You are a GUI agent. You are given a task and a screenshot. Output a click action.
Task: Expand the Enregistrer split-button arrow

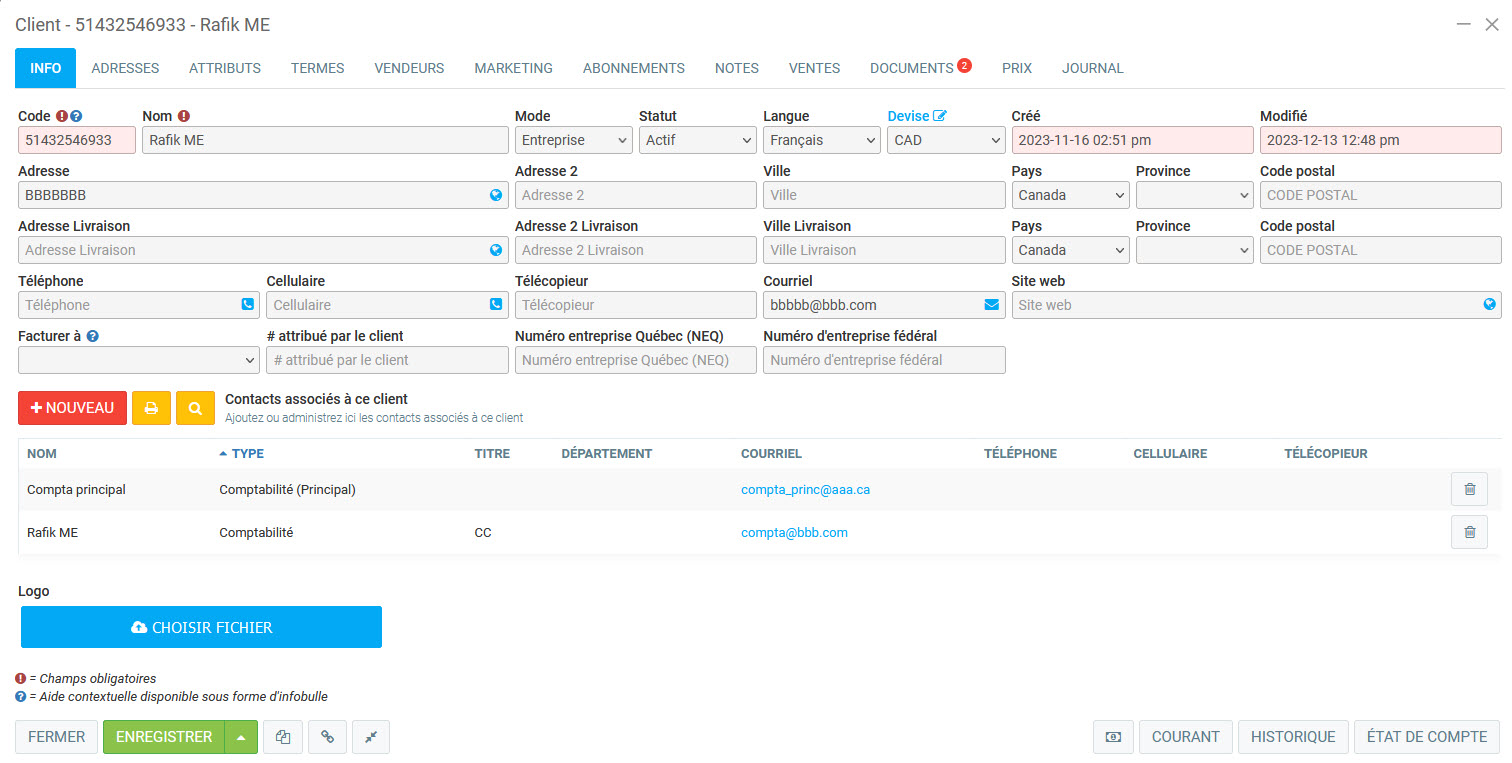tap(241, 737)
